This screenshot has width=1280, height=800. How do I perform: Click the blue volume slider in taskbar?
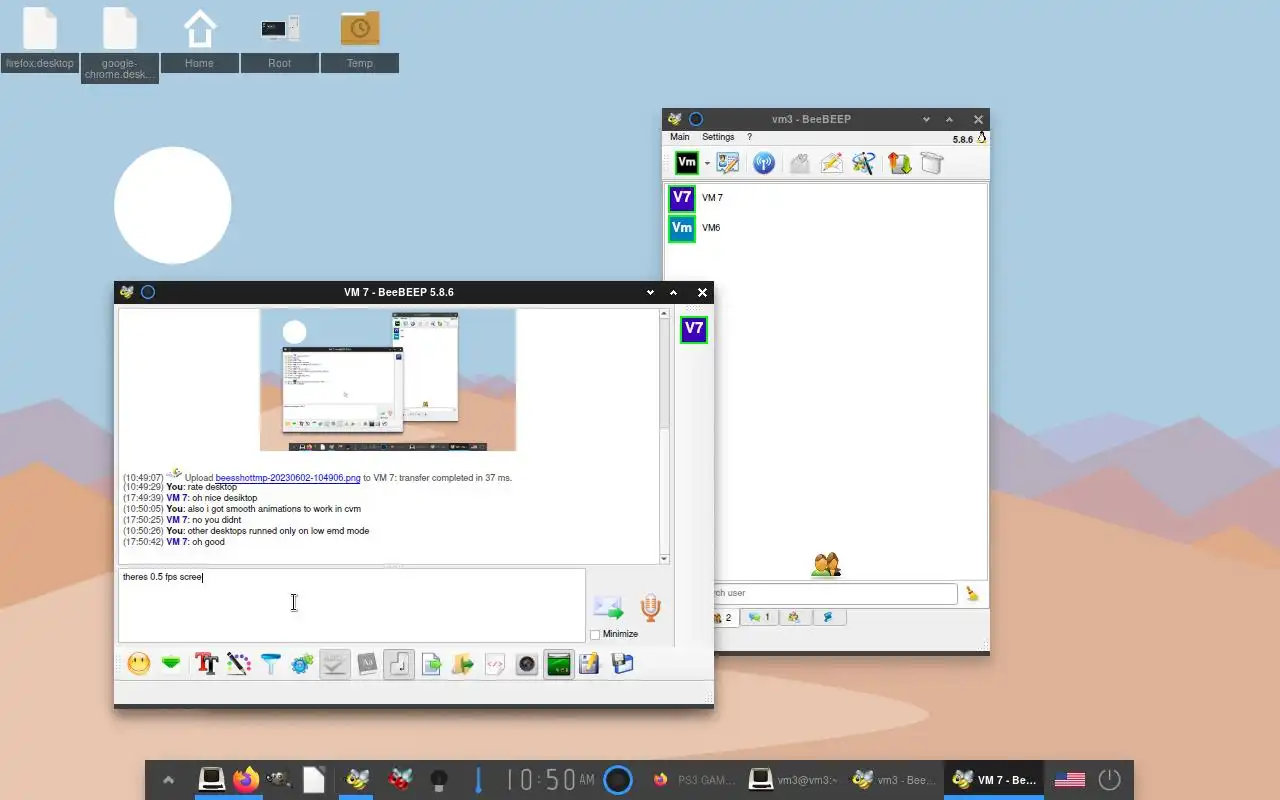pyautogui.click(x=478, y=780)
